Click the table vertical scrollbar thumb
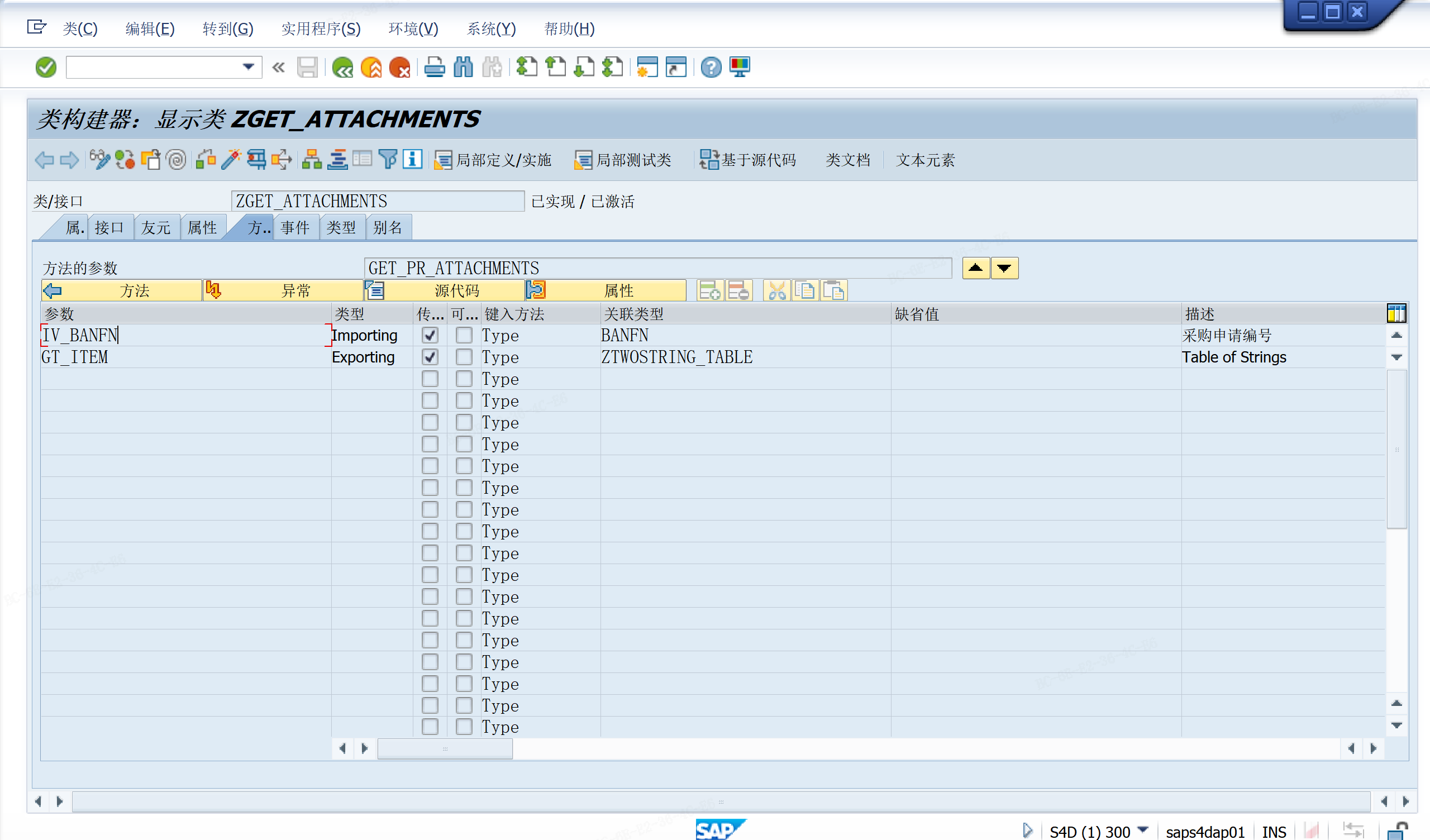The width and height of the screenshot is (1430, 840). (x=1396, y=449)
